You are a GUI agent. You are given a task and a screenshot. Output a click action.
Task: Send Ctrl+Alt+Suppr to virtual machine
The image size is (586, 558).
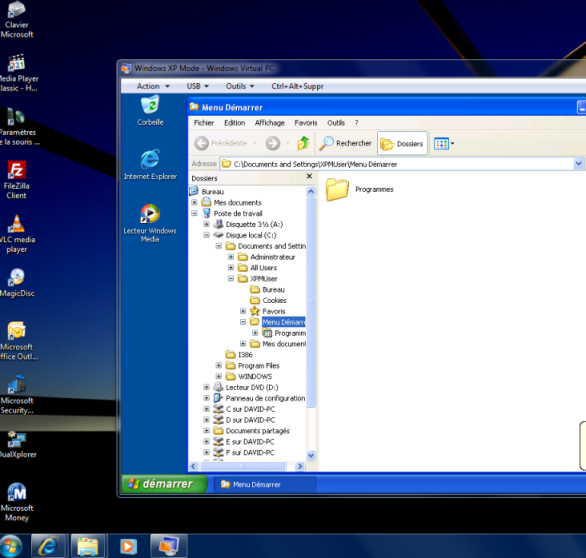[297, 86]
